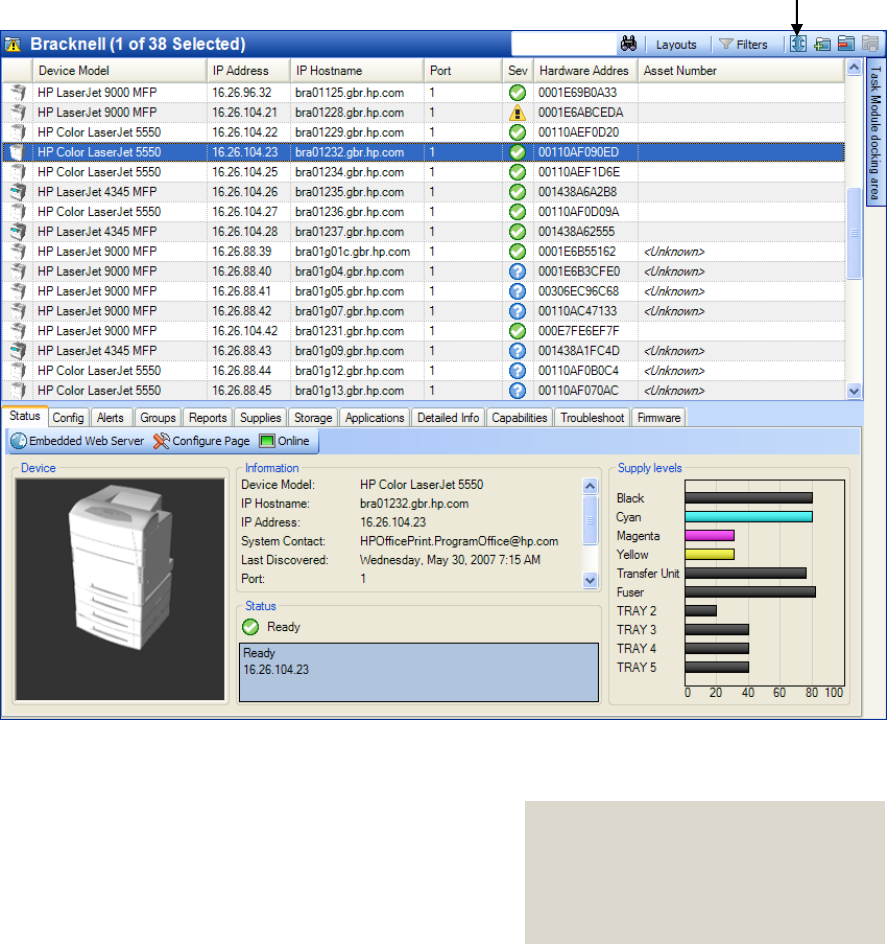Click the remove-from-group folder icon with minus
887x944 pixels.
coord(846,44)
